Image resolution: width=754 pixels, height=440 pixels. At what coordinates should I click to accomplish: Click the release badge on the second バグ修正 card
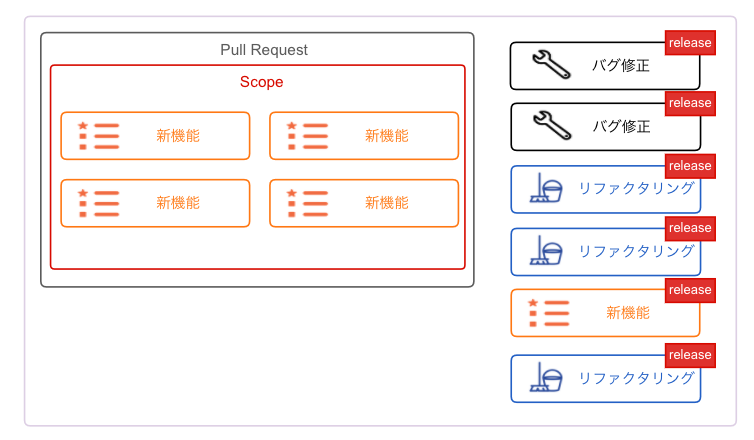click(690, 103)
